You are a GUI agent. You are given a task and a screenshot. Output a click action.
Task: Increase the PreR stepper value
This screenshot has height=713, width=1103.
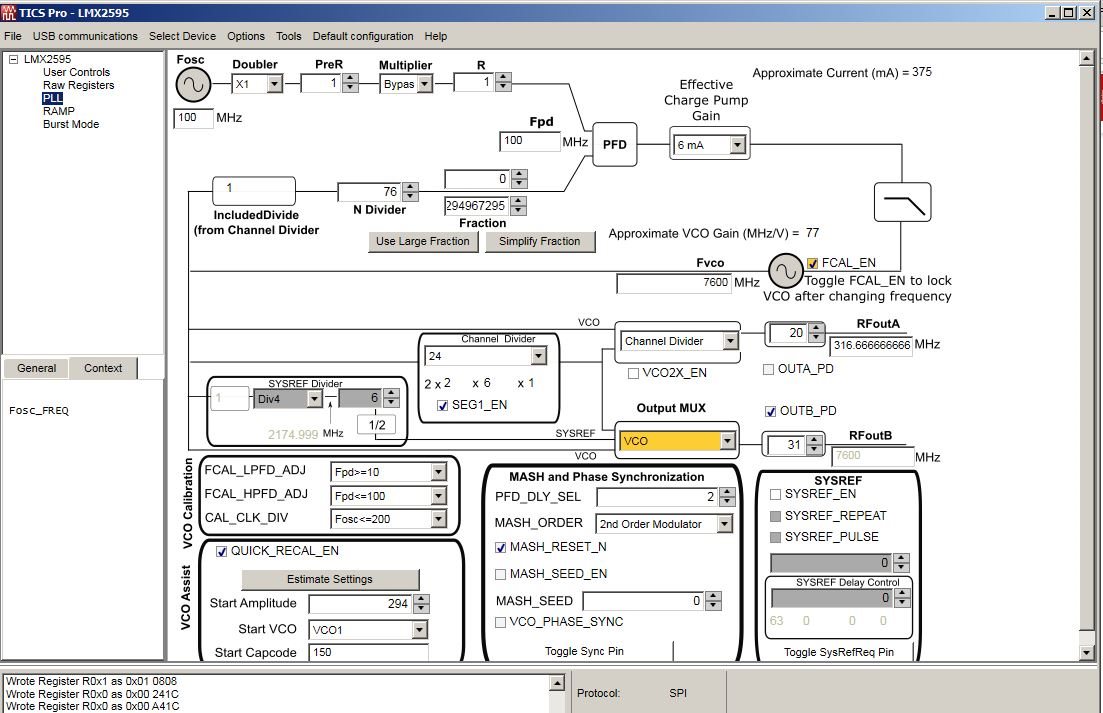tap(350, 79)
